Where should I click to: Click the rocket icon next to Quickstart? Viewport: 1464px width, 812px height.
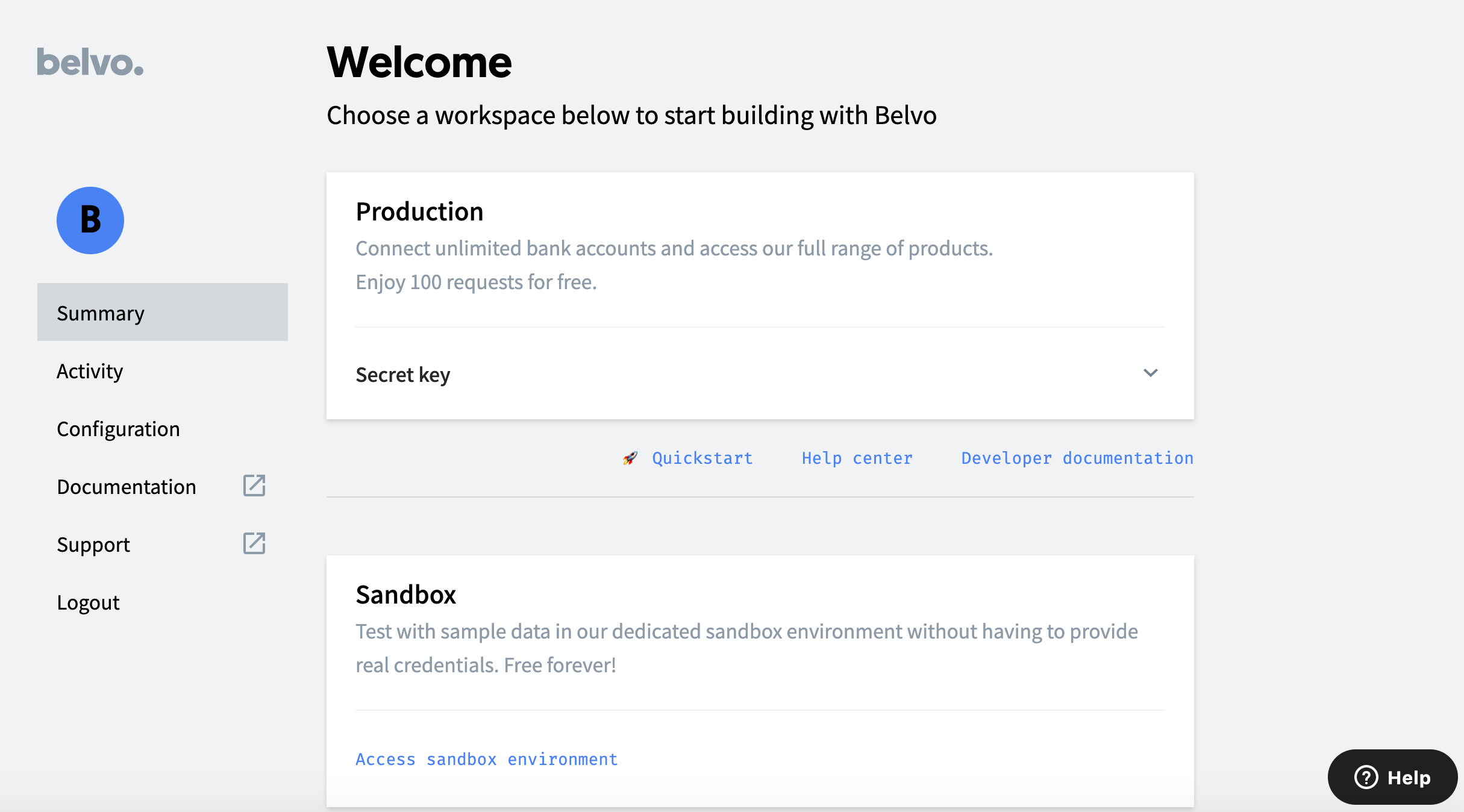630,458
